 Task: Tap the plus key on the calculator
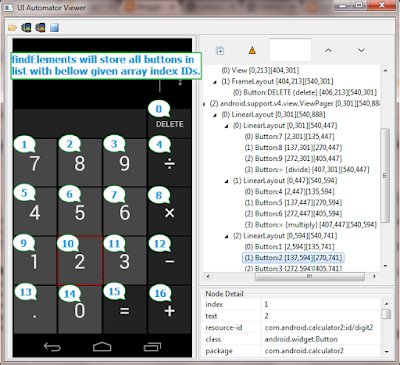pyautogui.click(x=169, y=310)
